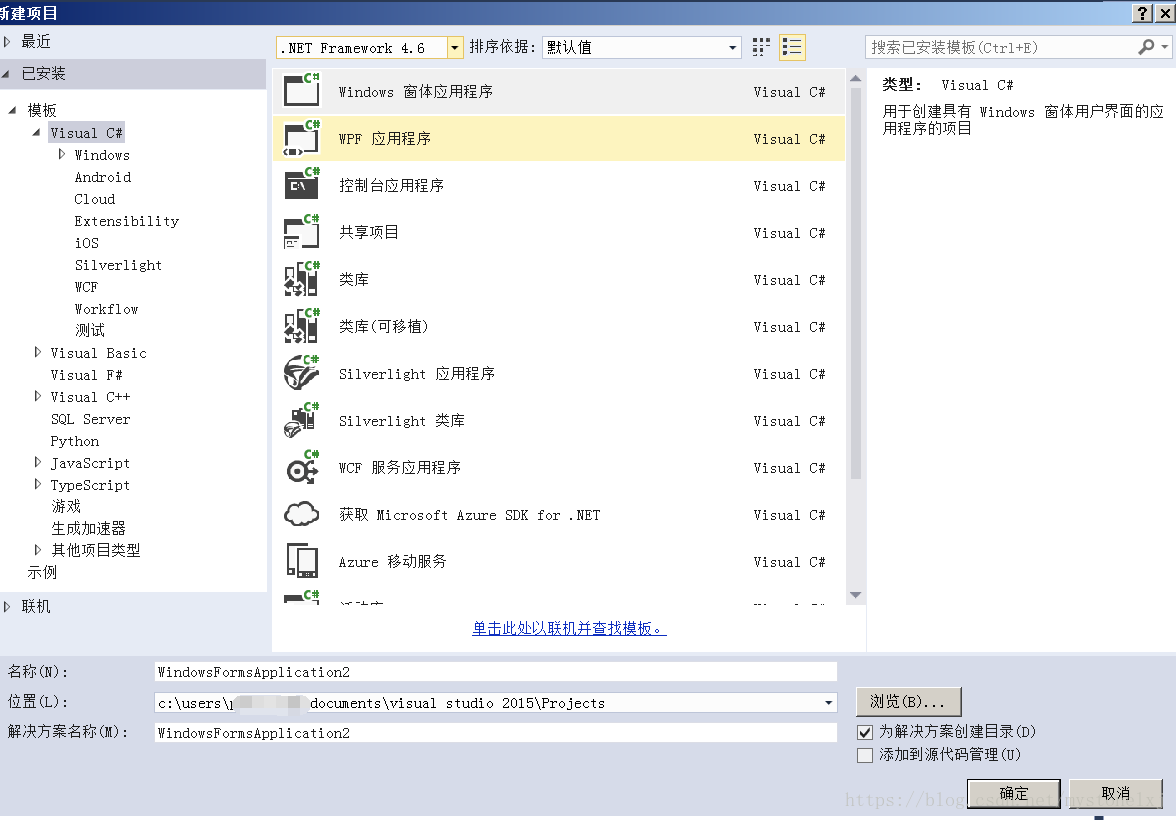Collapse the Visual C# tree node
The width and height of the screenshot is (1176, 820).
point(36,132)
